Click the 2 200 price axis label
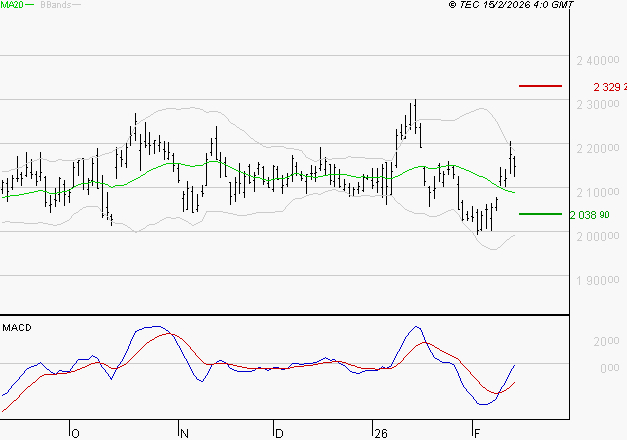This screenshot has width=627, height=440. [598, 148]
